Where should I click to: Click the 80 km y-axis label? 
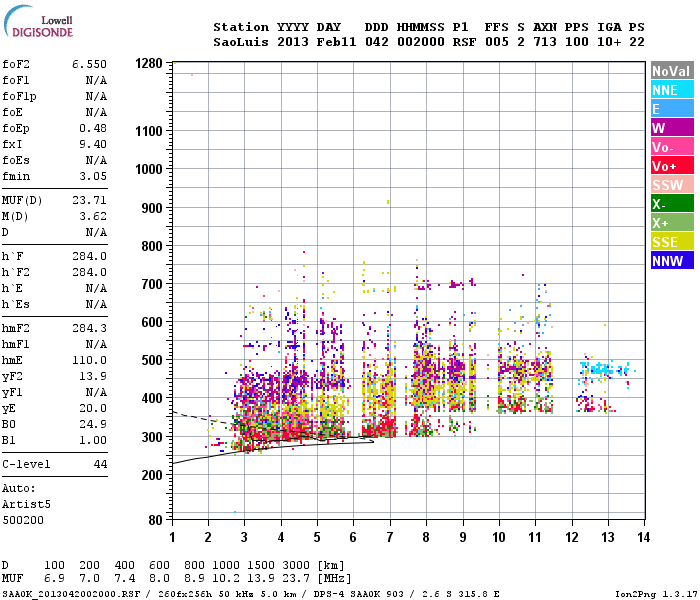(155, 520)
